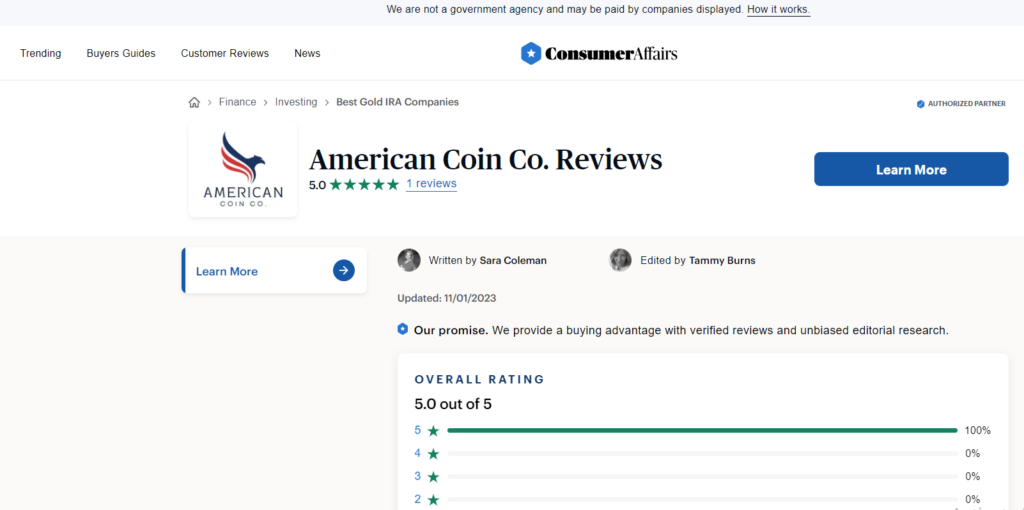Click the American Coin Co. Reviews heading
This screenshot has height=510, width=1024.
[x=485, y=160]
